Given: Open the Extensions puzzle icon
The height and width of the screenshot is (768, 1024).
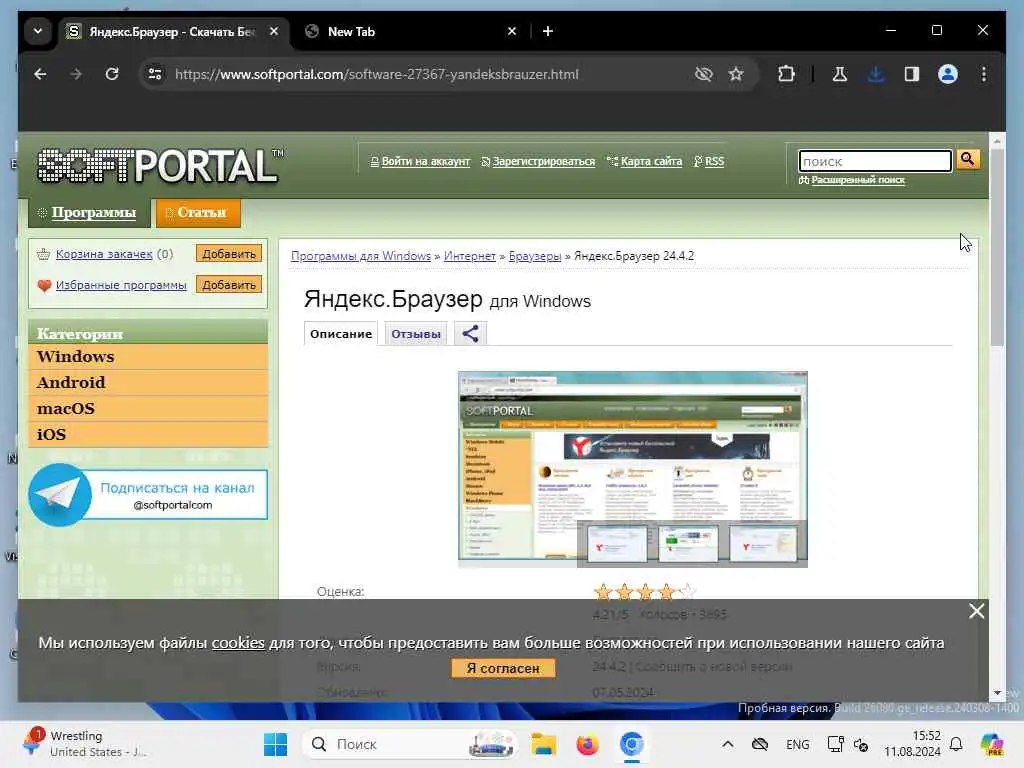Looking at the screenshot, I should [786, 74].
